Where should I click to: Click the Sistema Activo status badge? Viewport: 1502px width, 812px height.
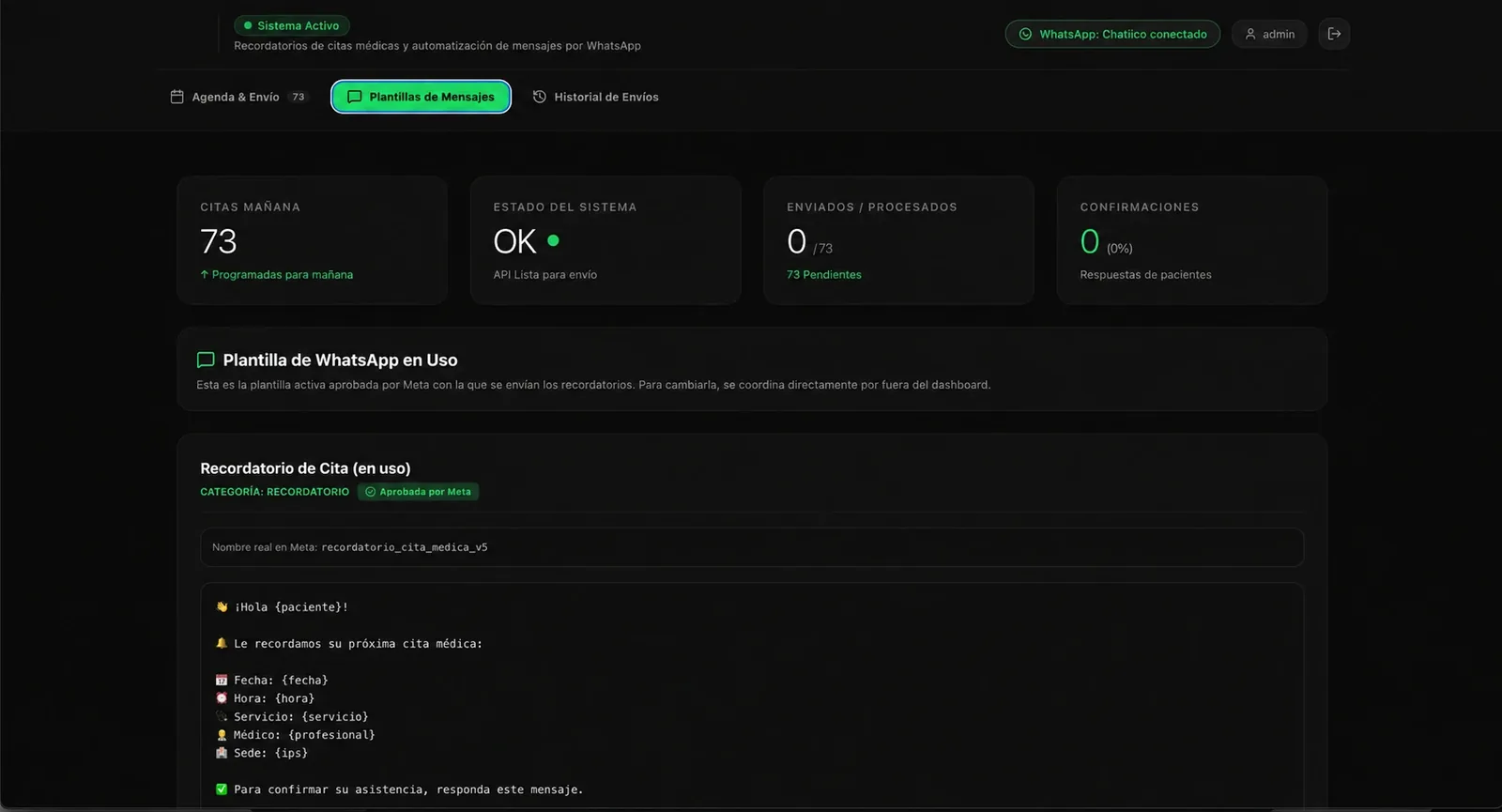tap(292, 25)
